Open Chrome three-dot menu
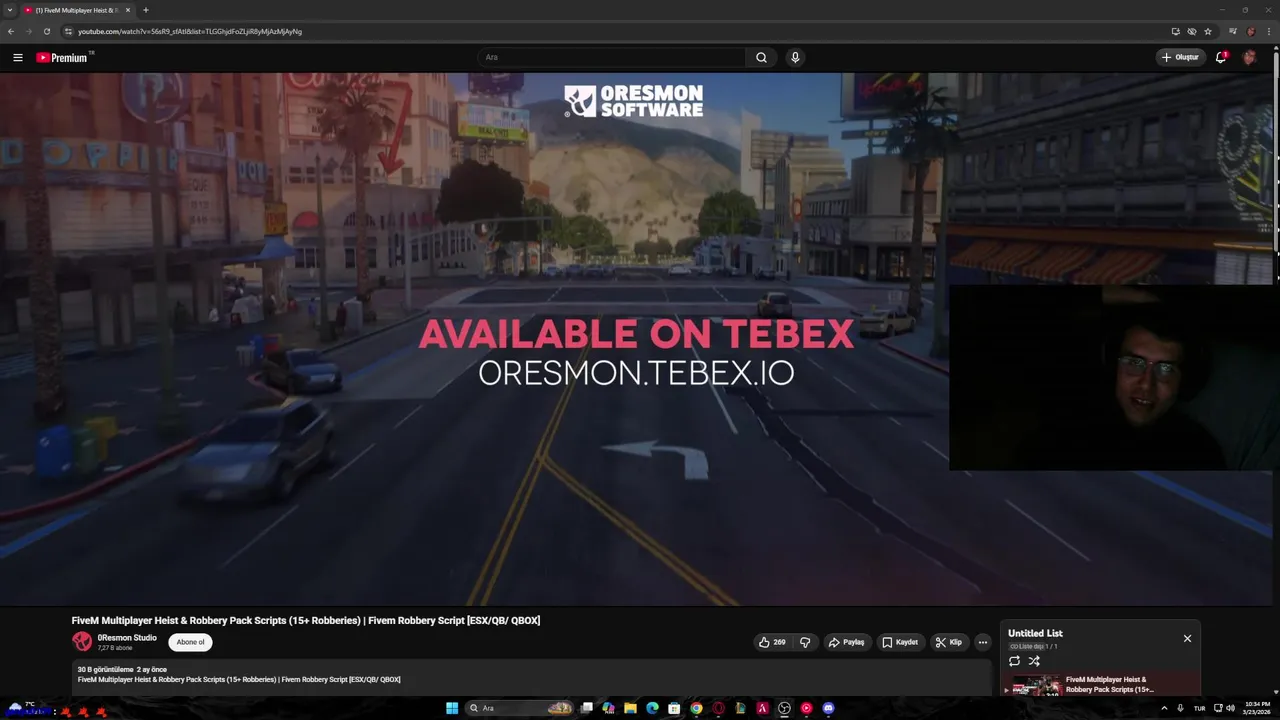 [1268, 31]
